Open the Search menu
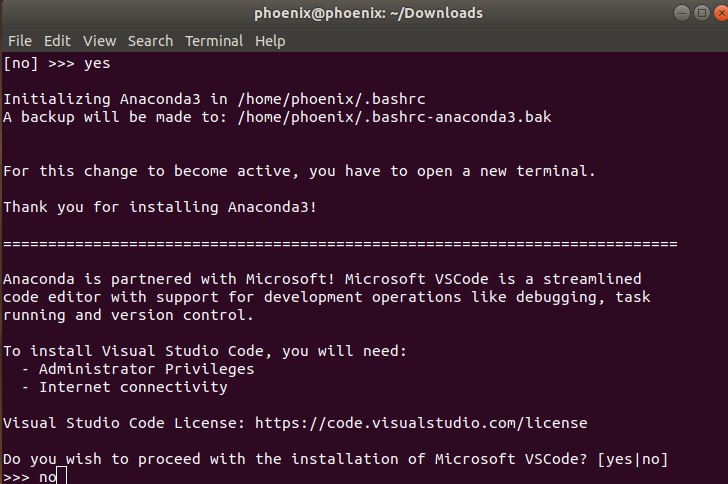 tap(150, 41)
